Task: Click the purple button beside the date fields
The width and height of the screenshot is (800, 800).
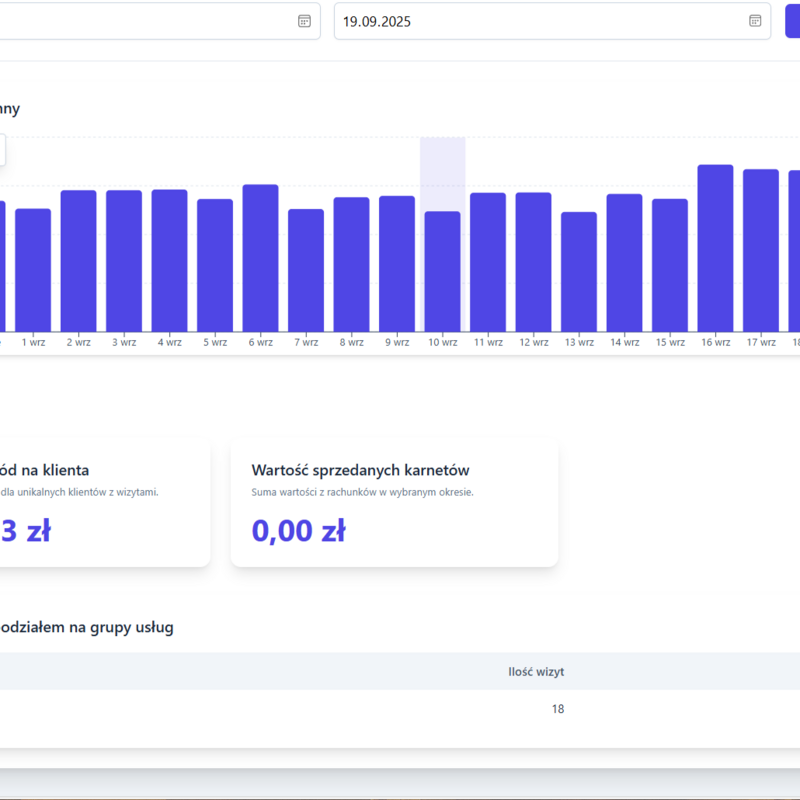Action: pyautogui.click(x=792, y=21)
